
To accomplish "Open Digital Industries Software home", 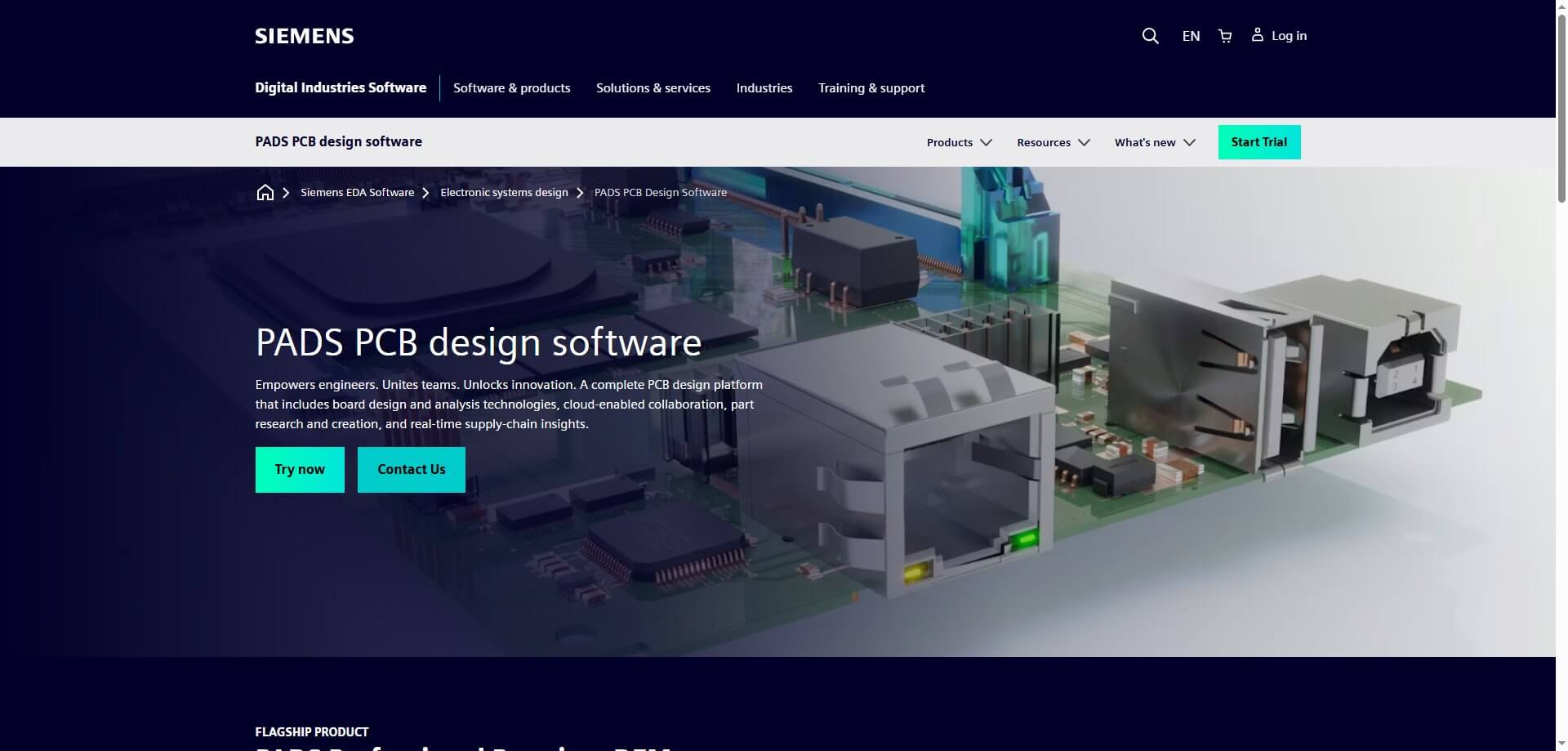I will [341, 87].
